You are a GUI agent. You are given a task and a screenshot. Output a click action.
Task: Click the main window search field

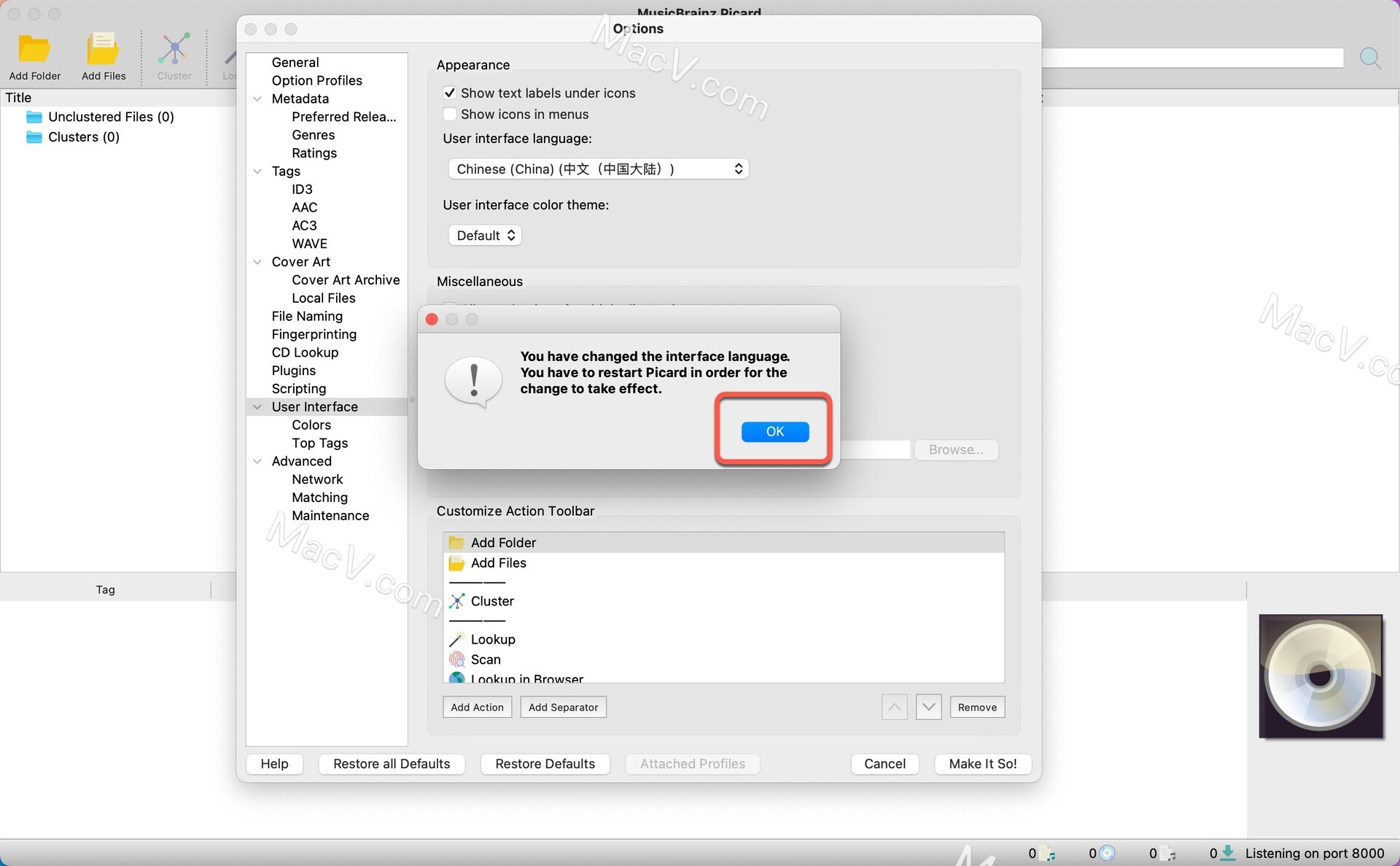pos(1192,58)
